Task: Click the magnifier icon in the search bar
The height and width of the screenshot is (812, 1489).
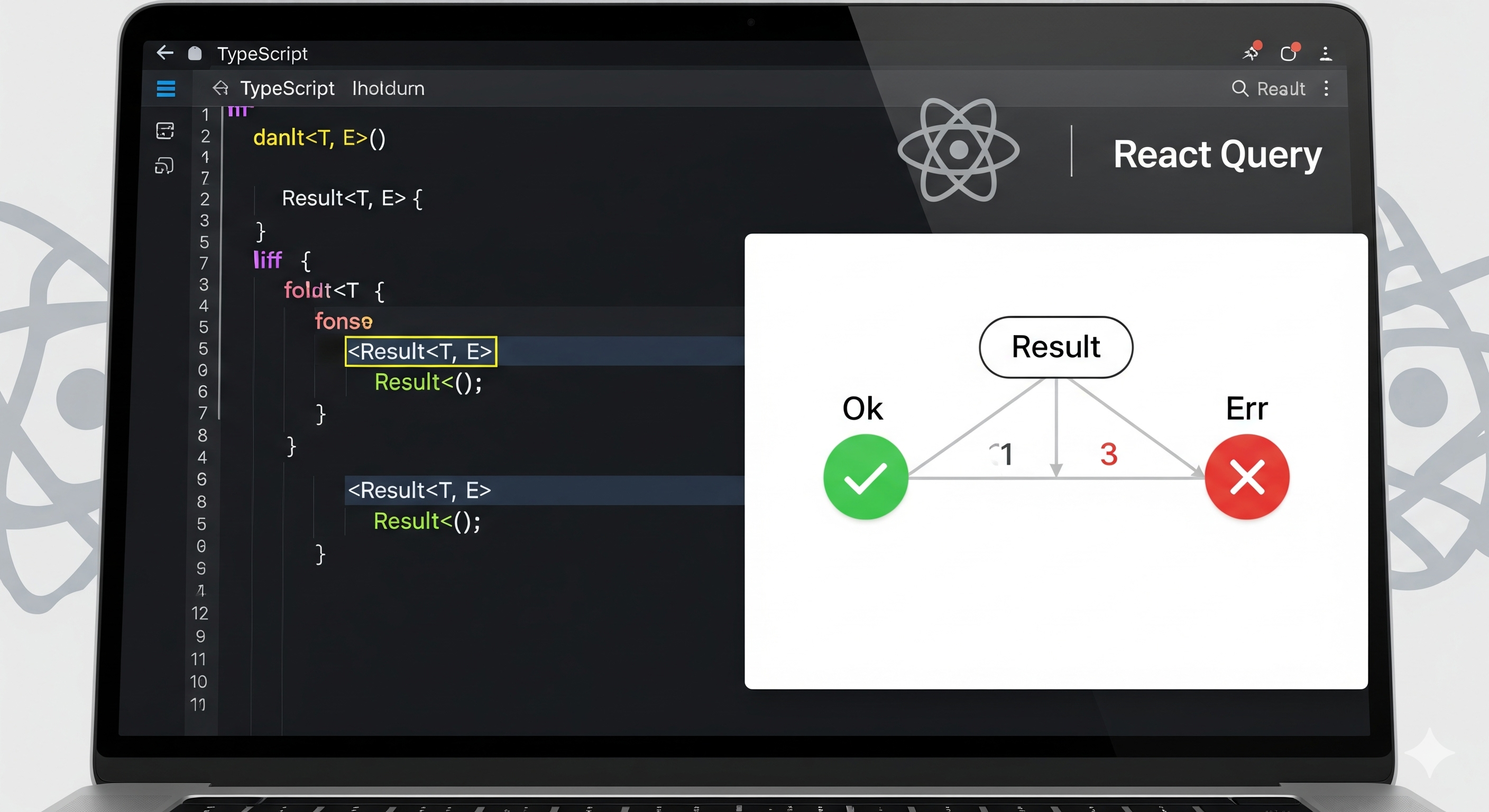Action: [x=1240, y=88]
